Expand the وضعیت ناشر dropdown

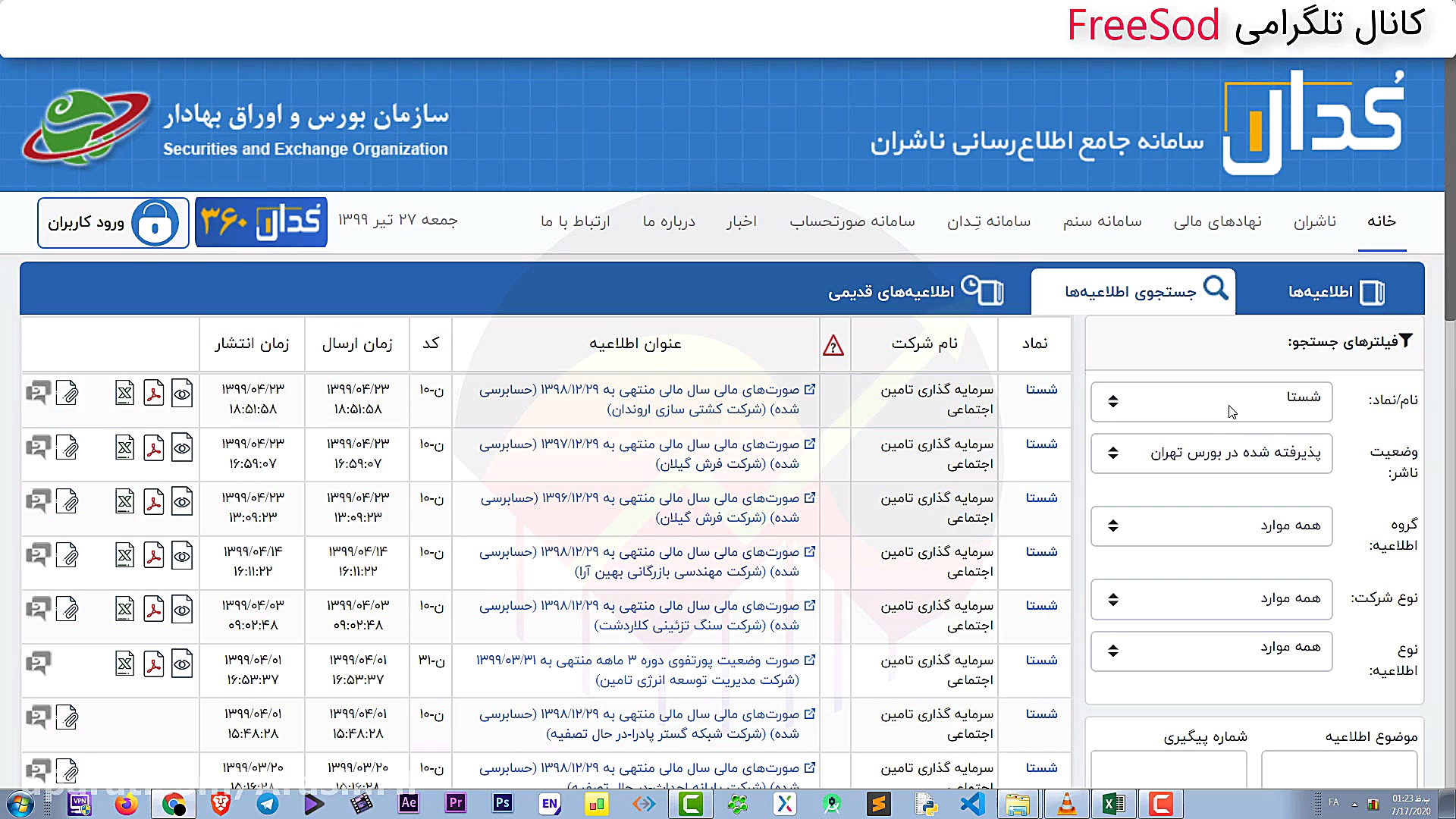coord(1211,453)
